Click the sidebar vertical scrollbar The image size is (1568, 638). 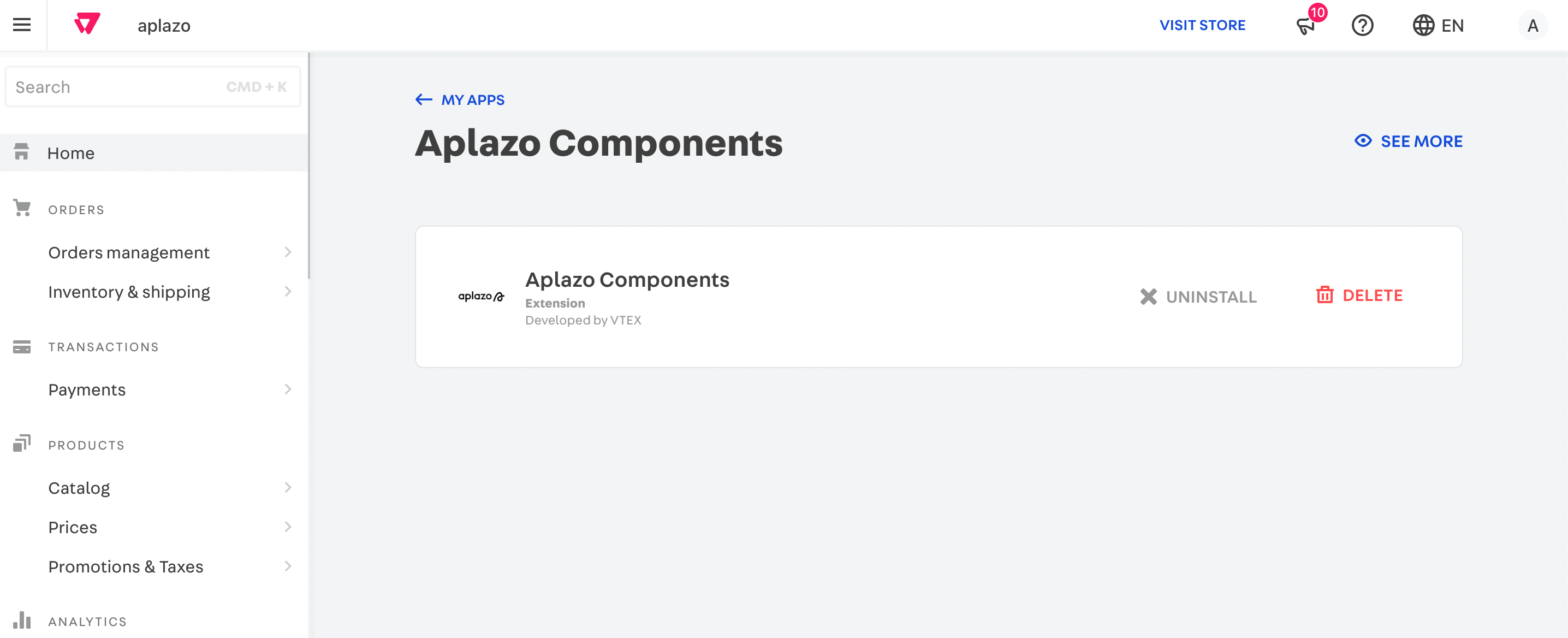[308, 166]
